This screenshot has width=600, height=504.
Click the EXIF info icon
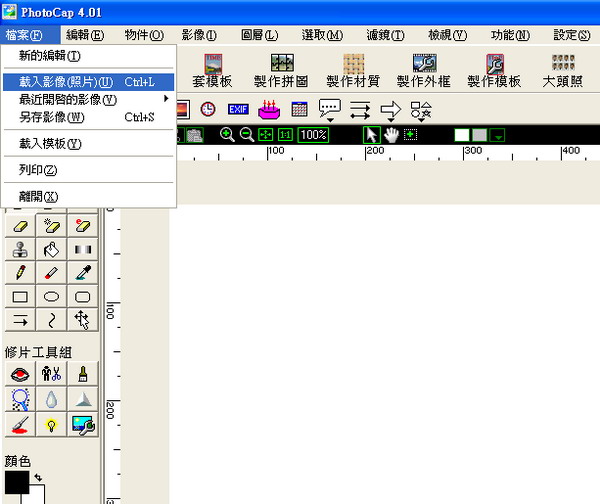tap(238, 109)
